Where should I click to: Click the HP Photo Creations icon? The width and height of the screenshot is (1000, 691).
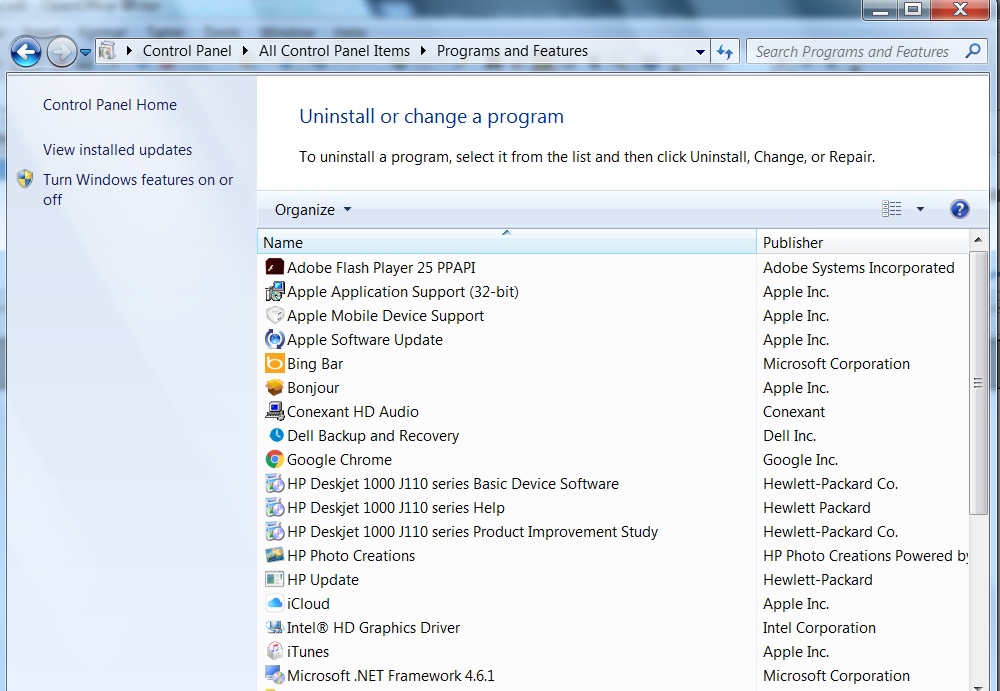coord(274,555)
